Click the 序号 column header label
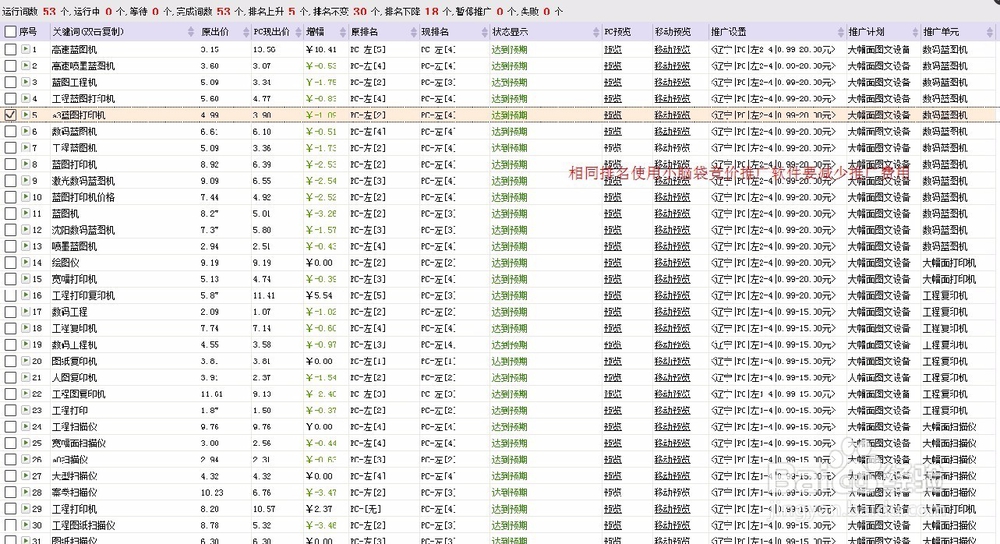 coord(28,32)
